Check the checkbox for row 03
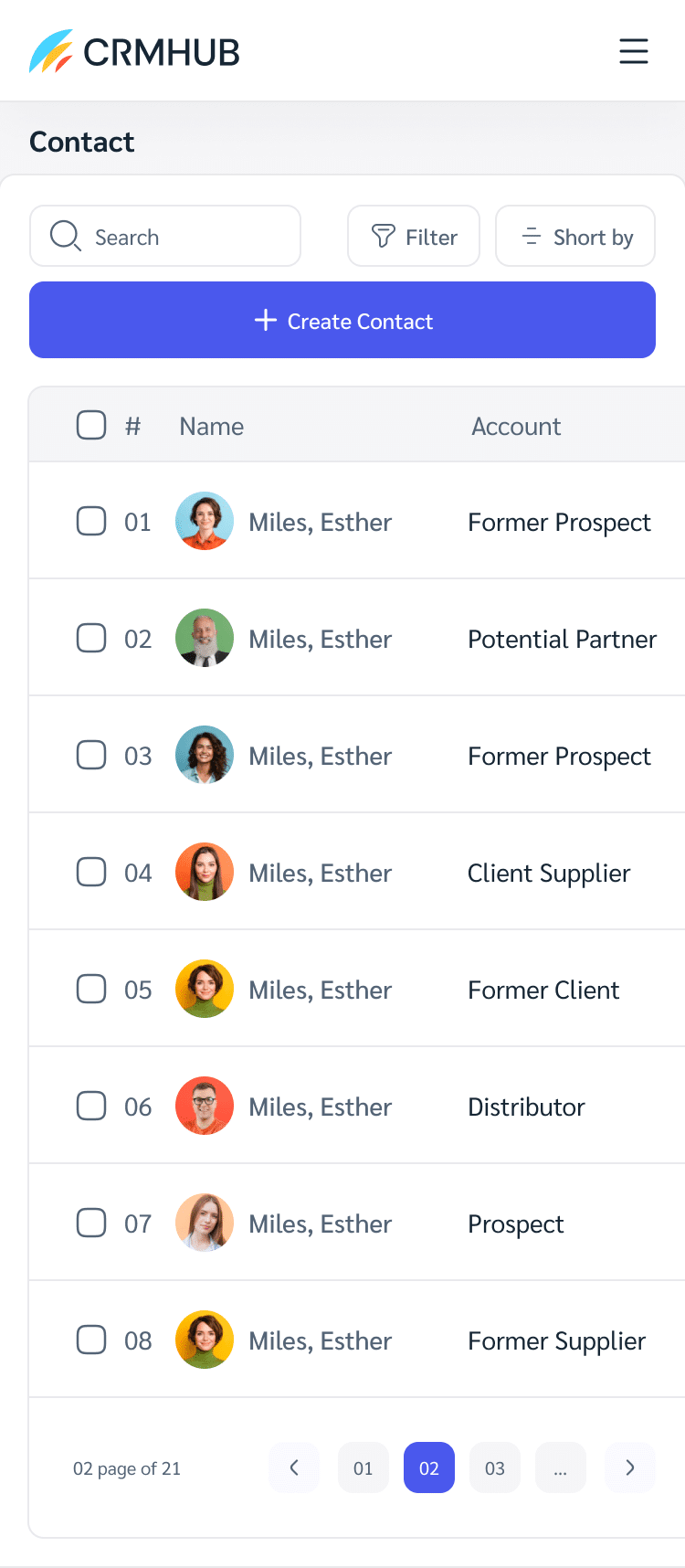This screenshot has height=1568, width=685. pos(91,755)
